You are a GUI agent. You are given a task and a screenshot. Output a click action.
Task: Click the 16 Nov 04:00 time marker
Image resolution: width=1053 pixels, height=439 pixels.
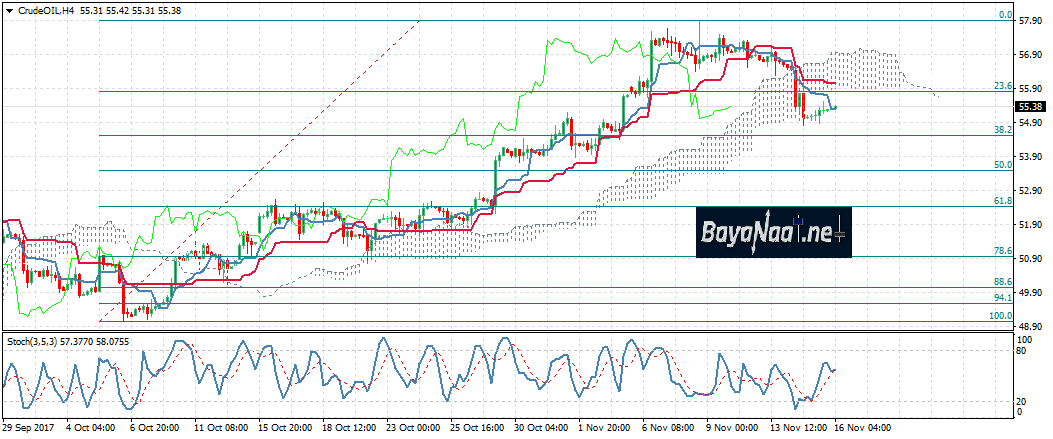coord(864,427)
